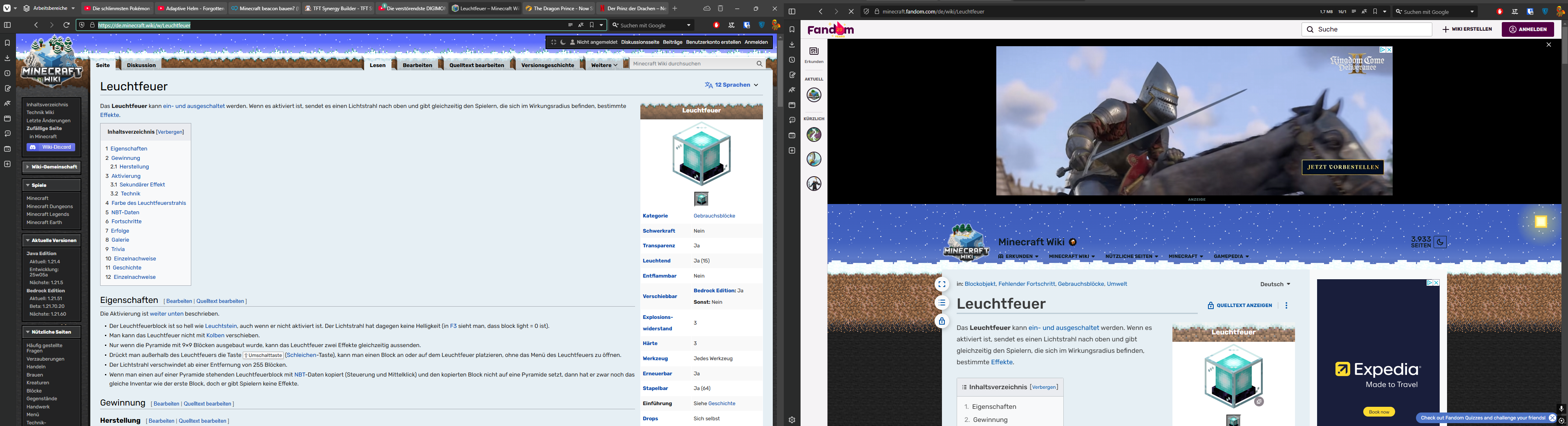The height and width of the screenshot is (426, 1568).
Task: Select Bearbeiten page tab
Action: (418, 65)
